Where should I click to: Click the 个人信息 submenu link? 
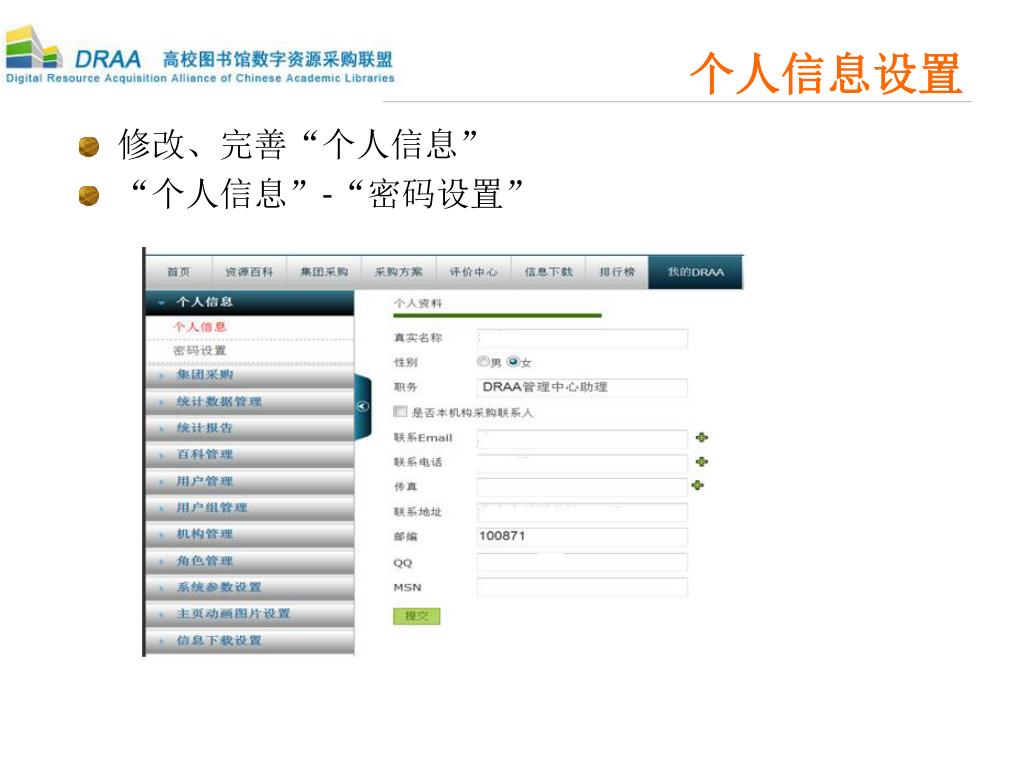pos(199,327)
